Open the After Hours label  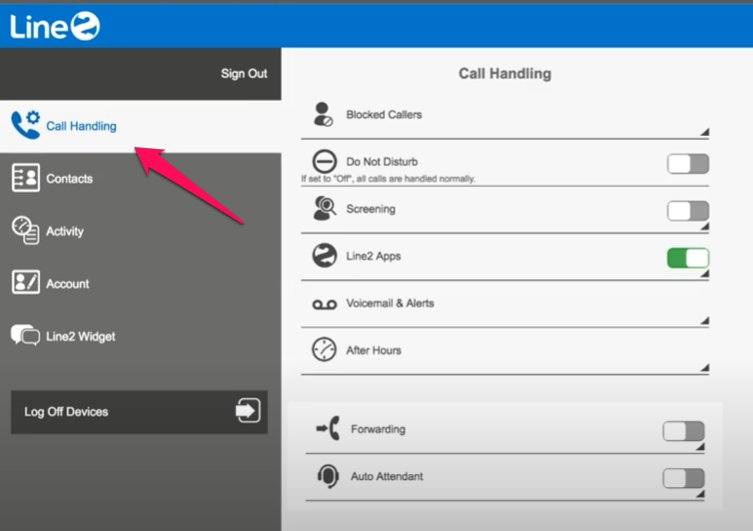[x=374, y=350]
